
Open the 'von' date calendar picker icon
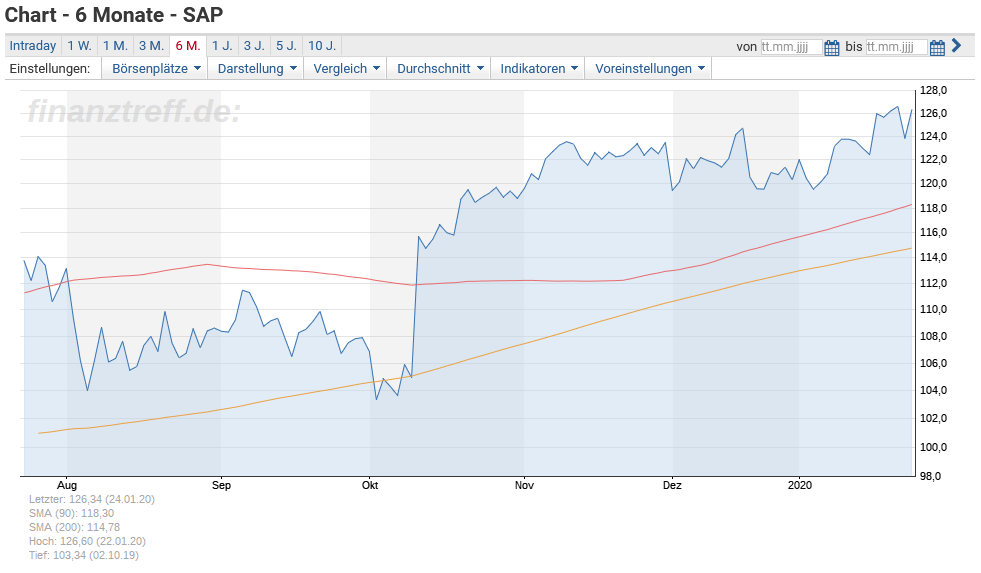click(831, 48)
